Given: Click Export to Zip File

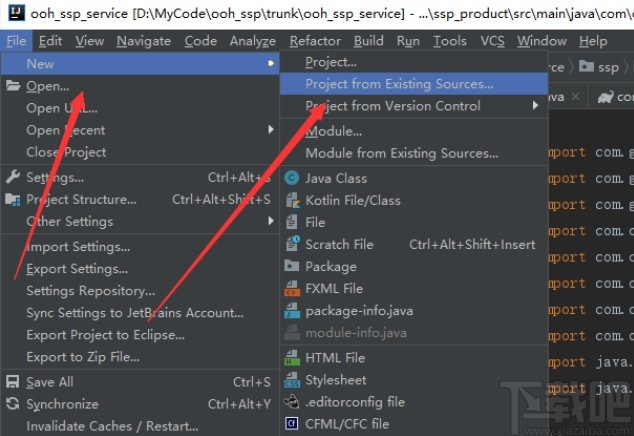Looking at the screenshot, I should point(83,357).
